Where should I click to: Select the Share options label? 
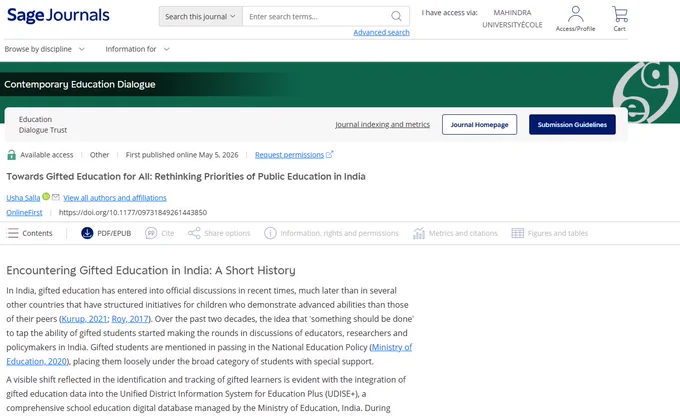point(227,233)
